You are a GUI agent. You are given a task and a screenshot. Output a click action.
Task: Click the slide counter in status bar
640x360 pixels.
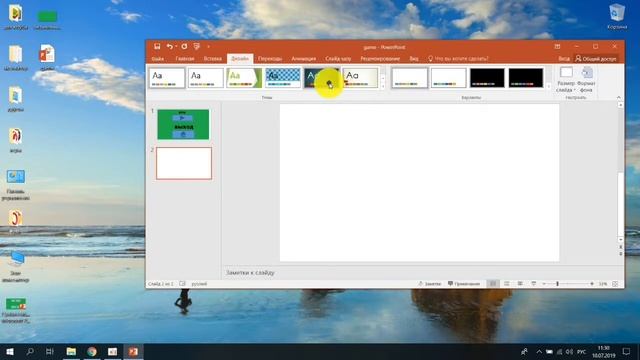pyautogui.click(x=161, y=284)
